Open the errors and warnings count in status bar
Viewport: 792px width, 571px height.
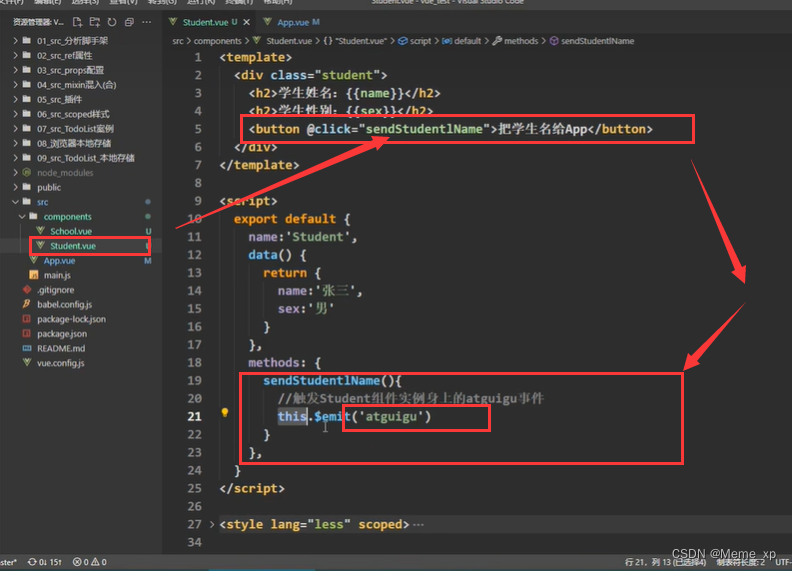[89, 562]
